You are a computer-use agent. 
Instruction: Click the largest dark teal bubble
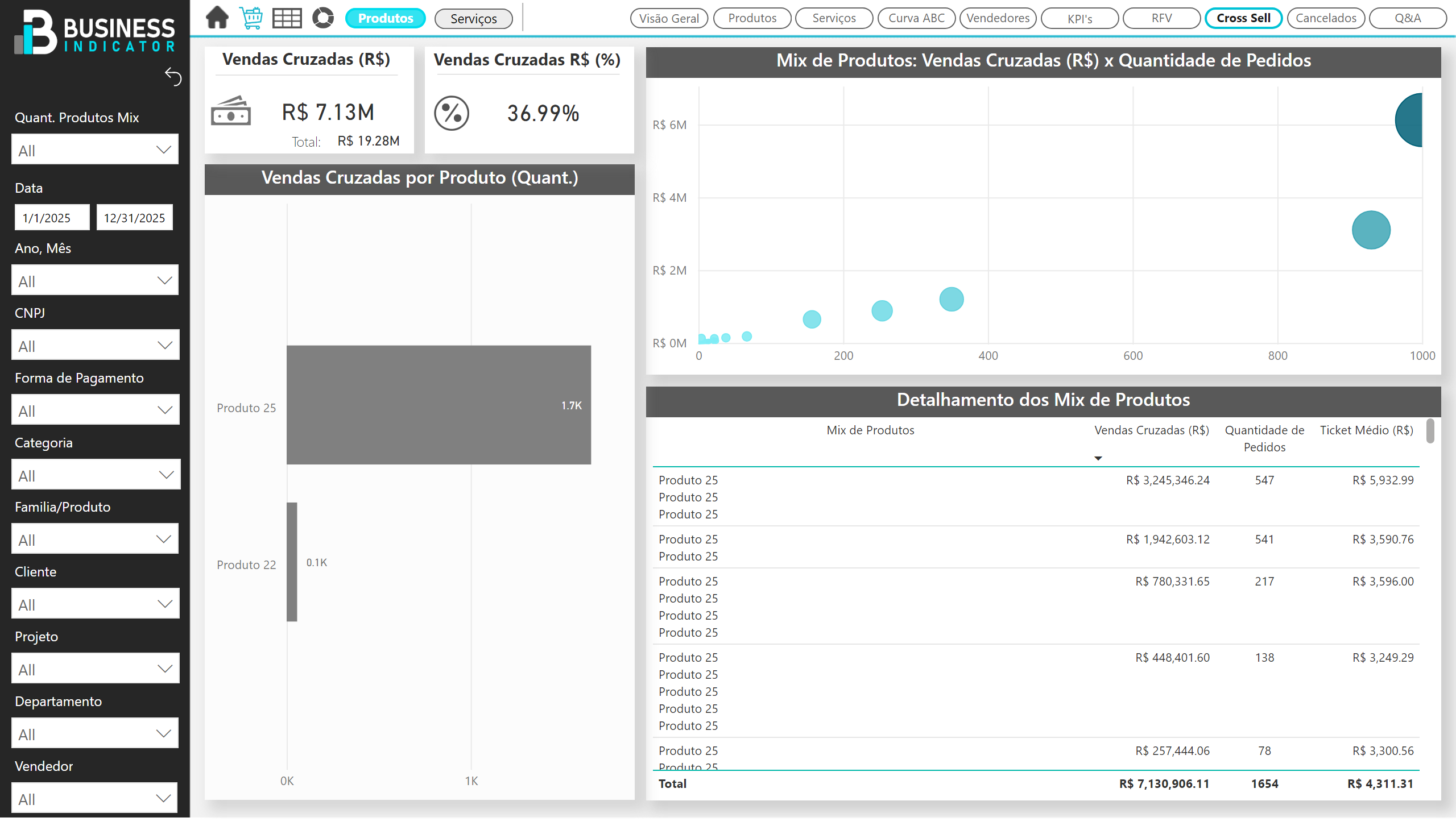[x=1410, y=121]
